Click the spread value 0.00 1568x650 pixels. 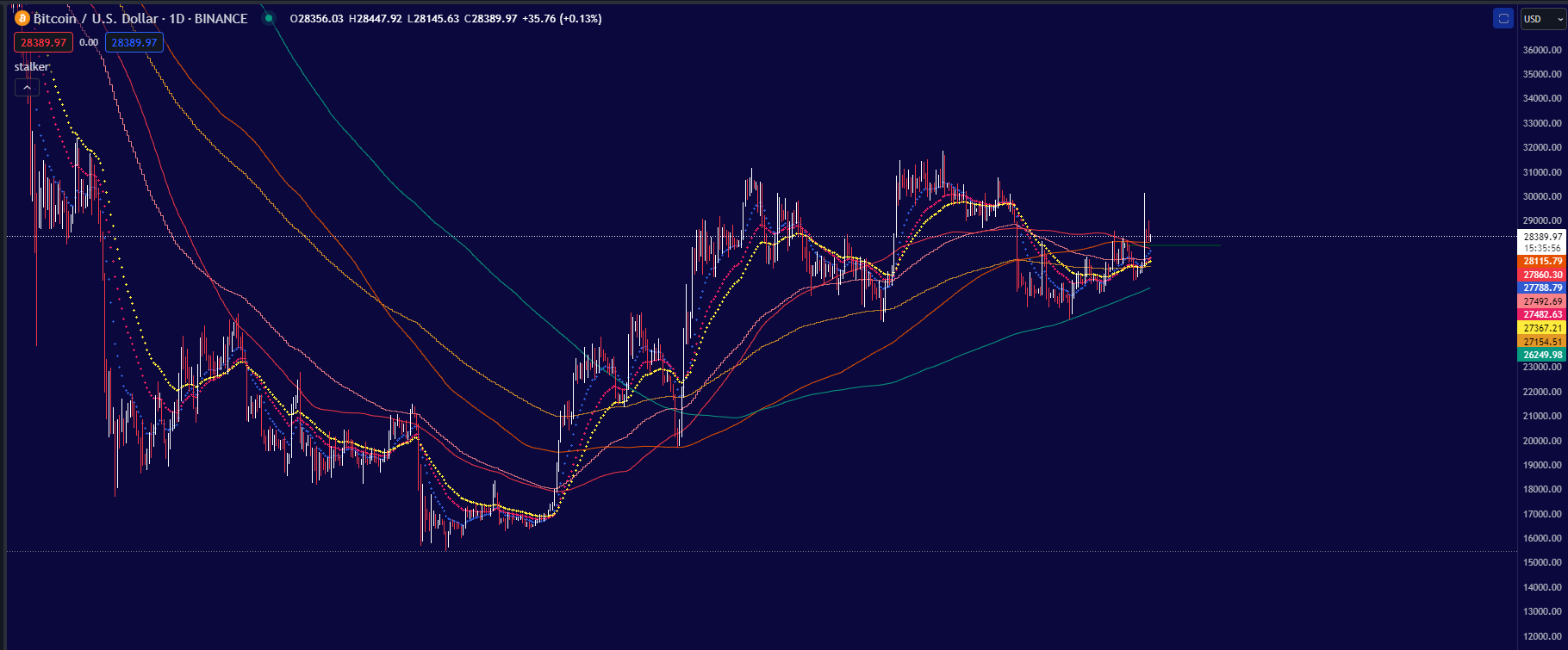(x=89, y=42)
